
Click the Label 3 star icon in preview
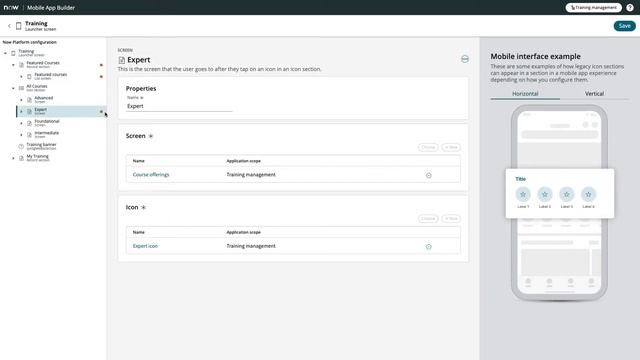pos(567,194)
